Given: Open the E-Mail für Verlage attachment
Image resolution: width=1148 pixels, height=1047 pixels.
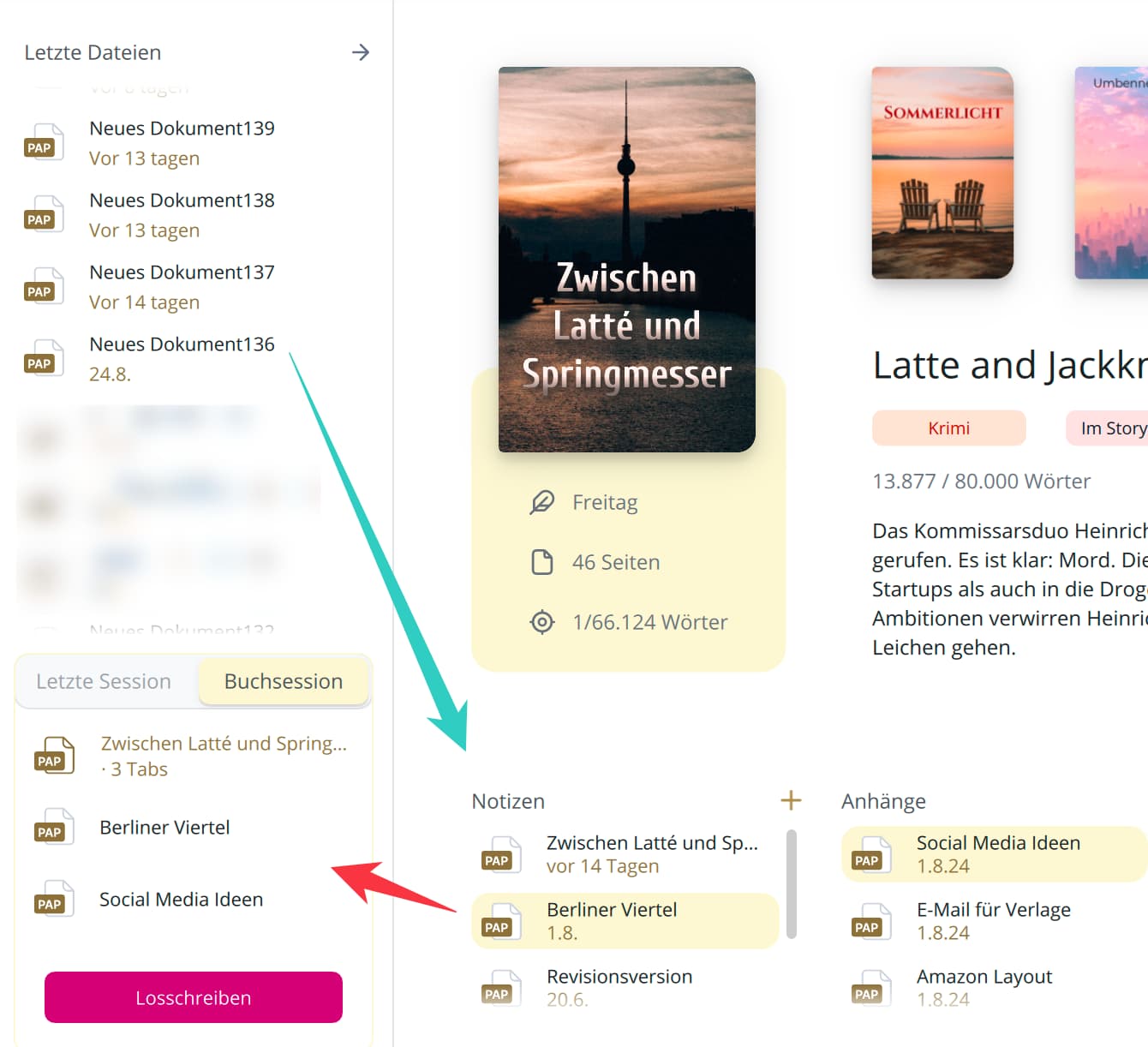Looking at the screenshot, I should [993, 919].
